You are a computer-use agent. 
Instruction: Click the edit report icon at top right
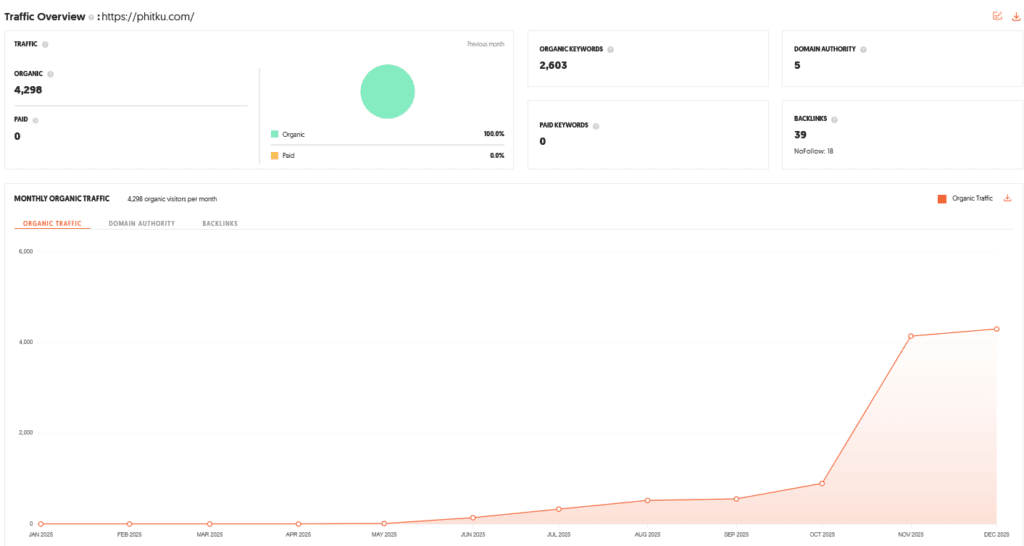click(997, 16)
